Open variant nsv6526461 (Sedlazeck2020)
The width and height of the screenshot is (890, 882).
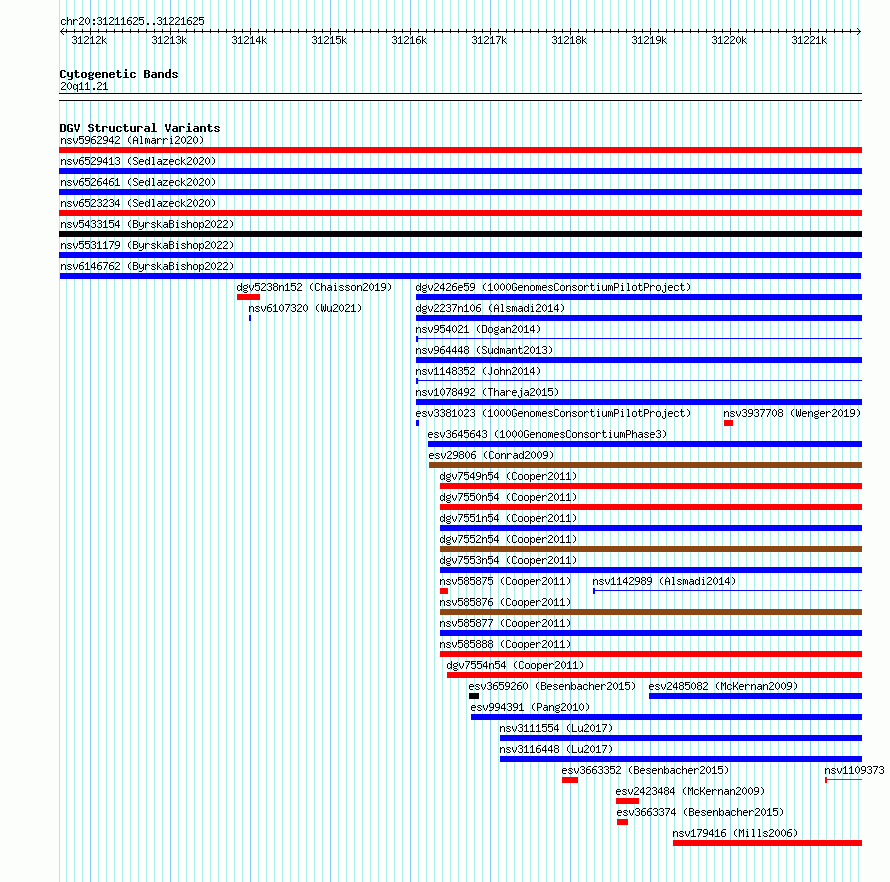[x=138, y=182]
